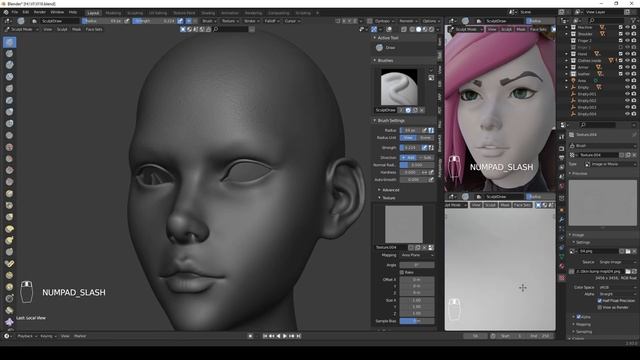Open the Marker menu in the timeline

(x=80, y=336)
